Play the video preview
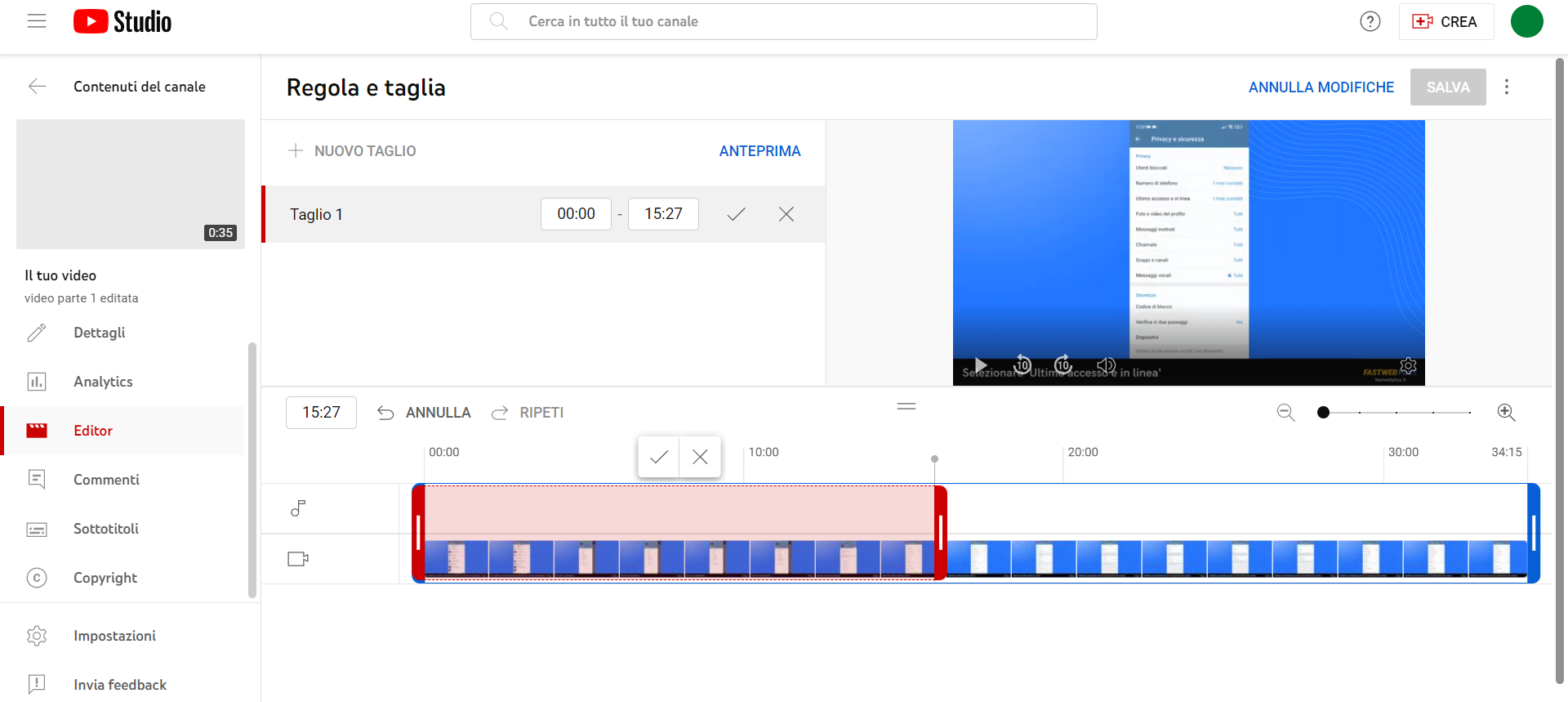This screenshot has width=1568, height=702. click(981, 365)
